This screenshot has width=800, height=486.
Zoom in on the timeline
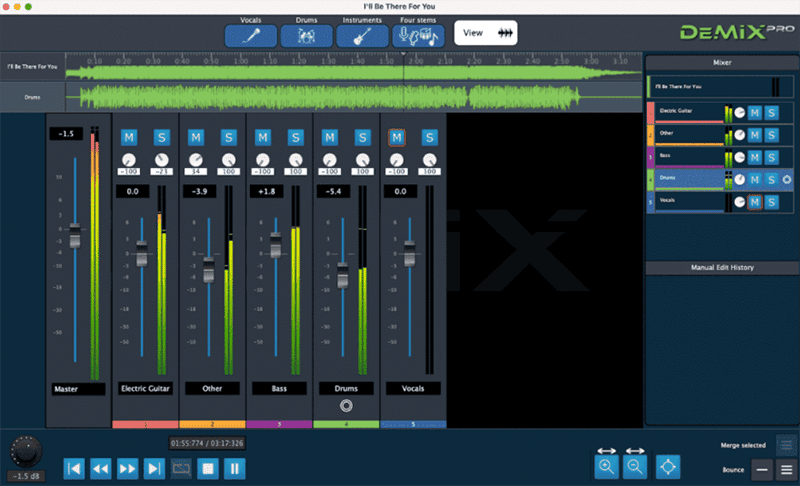(x=607, y=467)
